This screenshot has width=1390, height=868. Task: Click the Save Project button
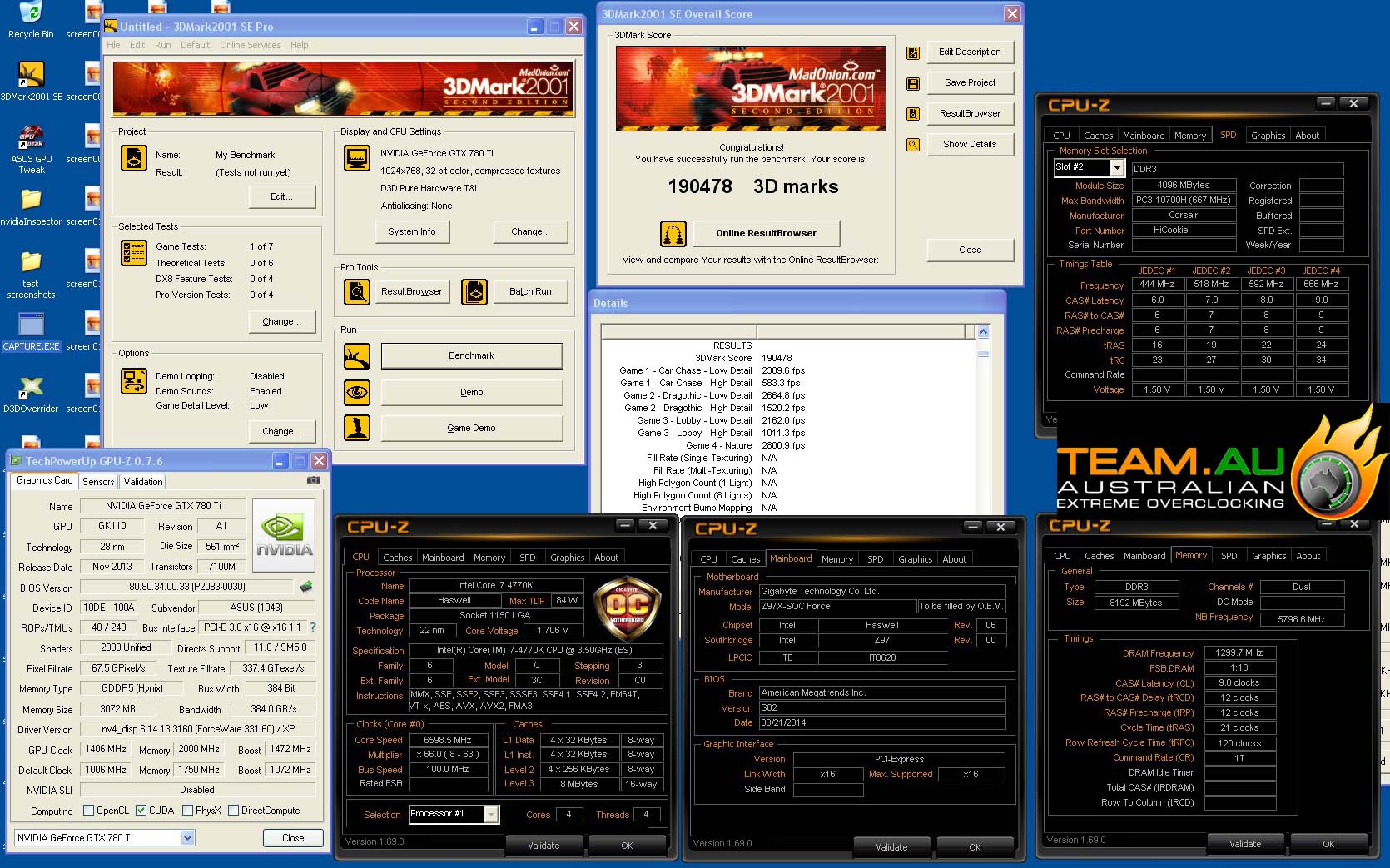tap(970, 83)
